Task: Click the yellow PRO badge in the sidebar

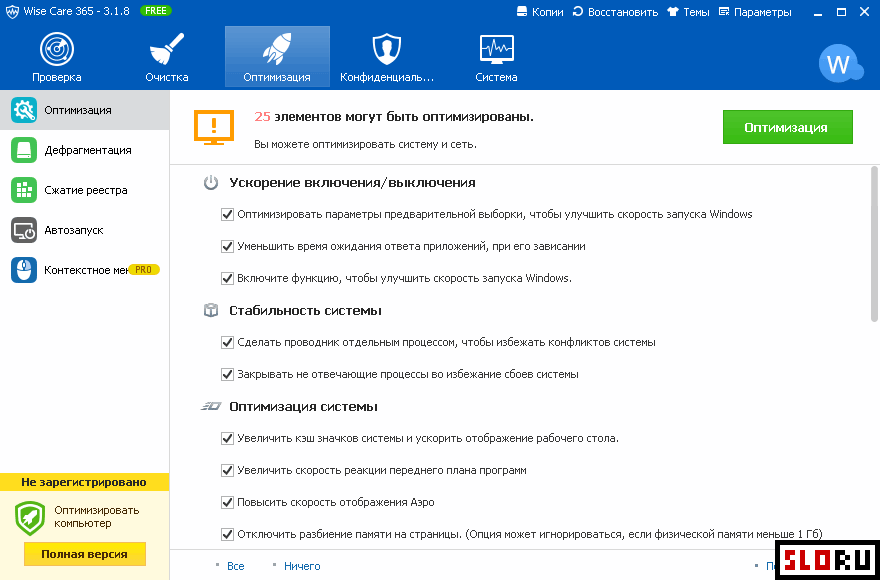Action: [x=144, y=270]
